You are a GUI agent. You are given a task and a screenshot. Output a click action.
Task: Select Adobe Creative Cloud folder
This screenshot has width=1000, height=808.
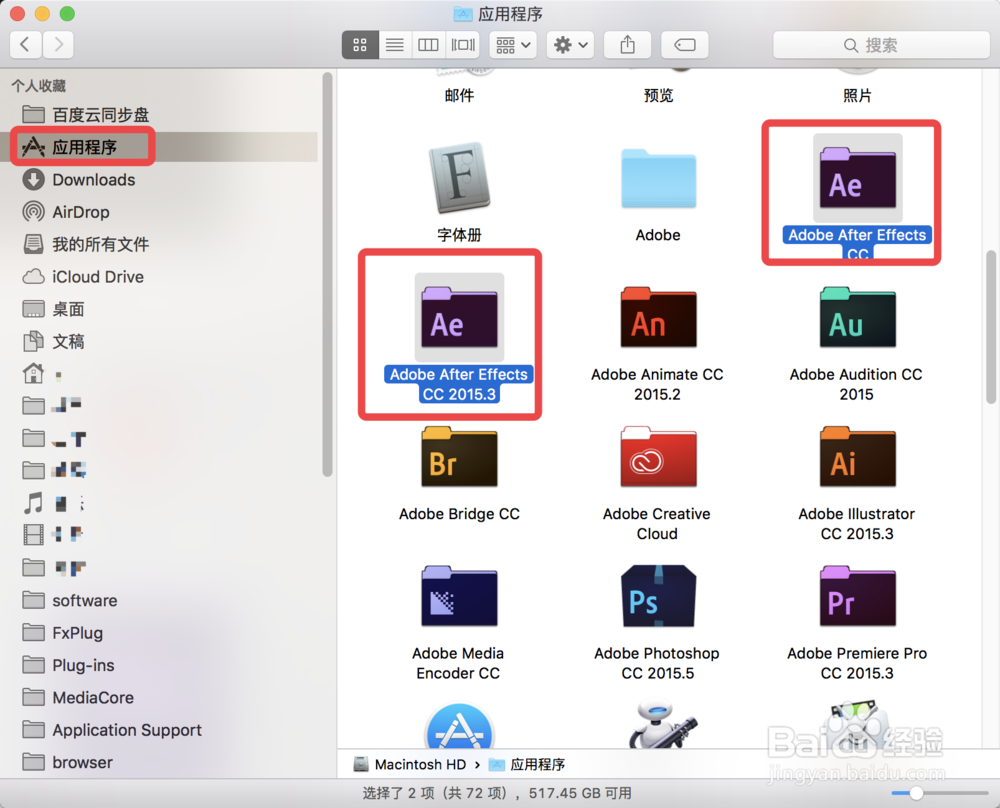[658, 457]
